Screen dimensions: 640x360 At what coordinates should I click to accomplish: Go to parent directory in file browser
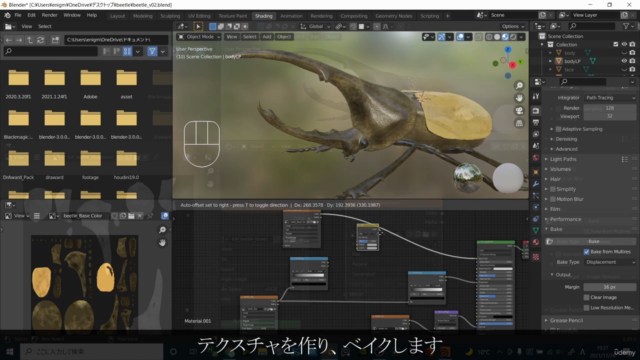point(30,40)
